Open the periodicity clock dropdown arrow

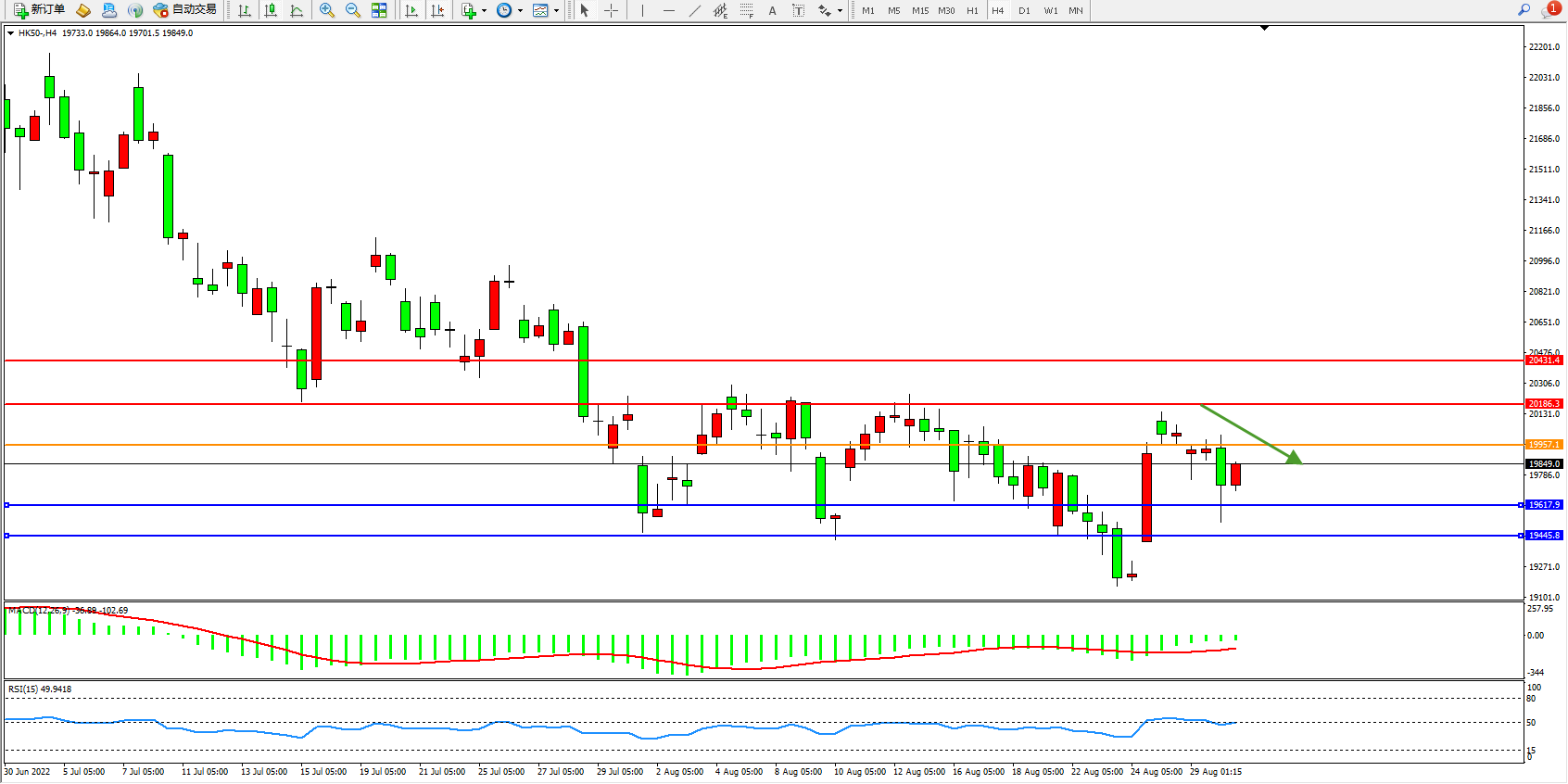click(520, 11)
